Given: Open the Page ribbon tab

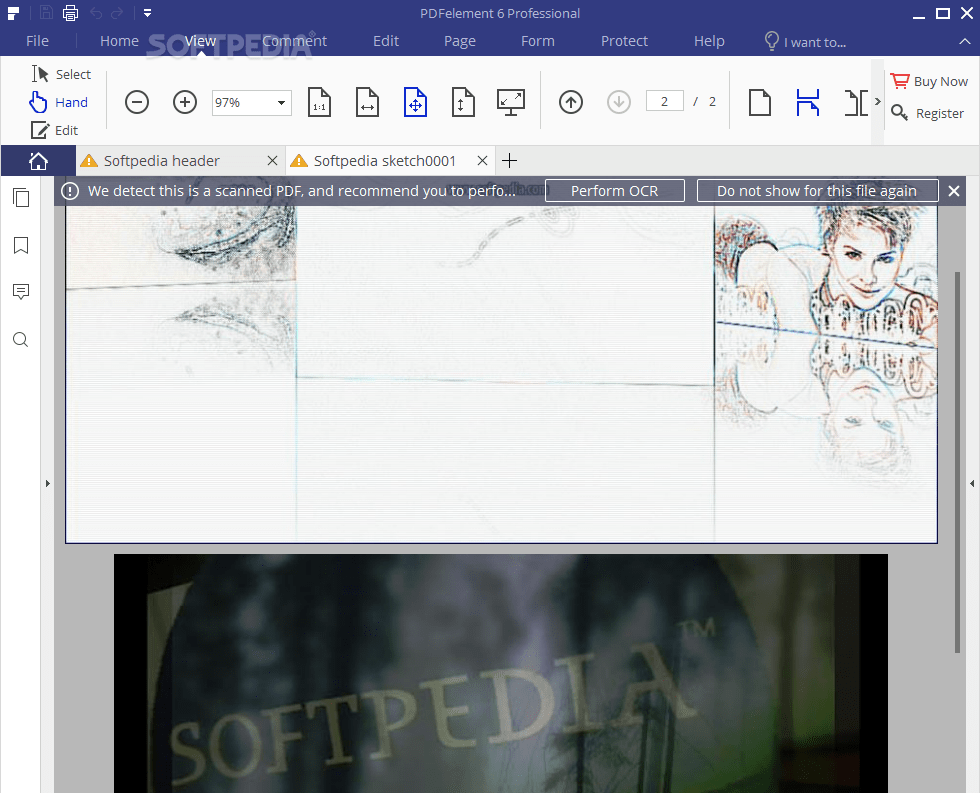Looking at the screenshot, I should pyautogui.click(x=460, y=41).
